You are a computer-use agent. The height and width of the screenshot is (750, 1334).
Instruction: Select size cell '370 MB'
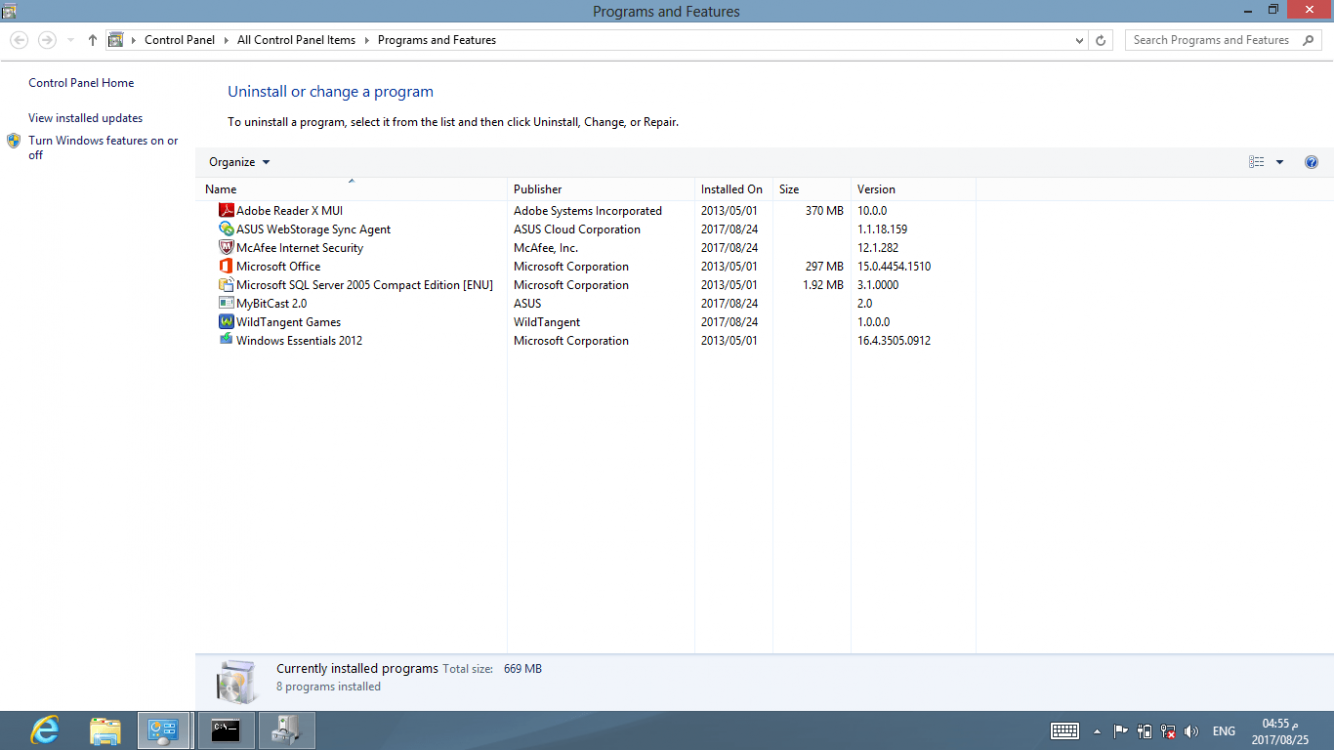824,211
